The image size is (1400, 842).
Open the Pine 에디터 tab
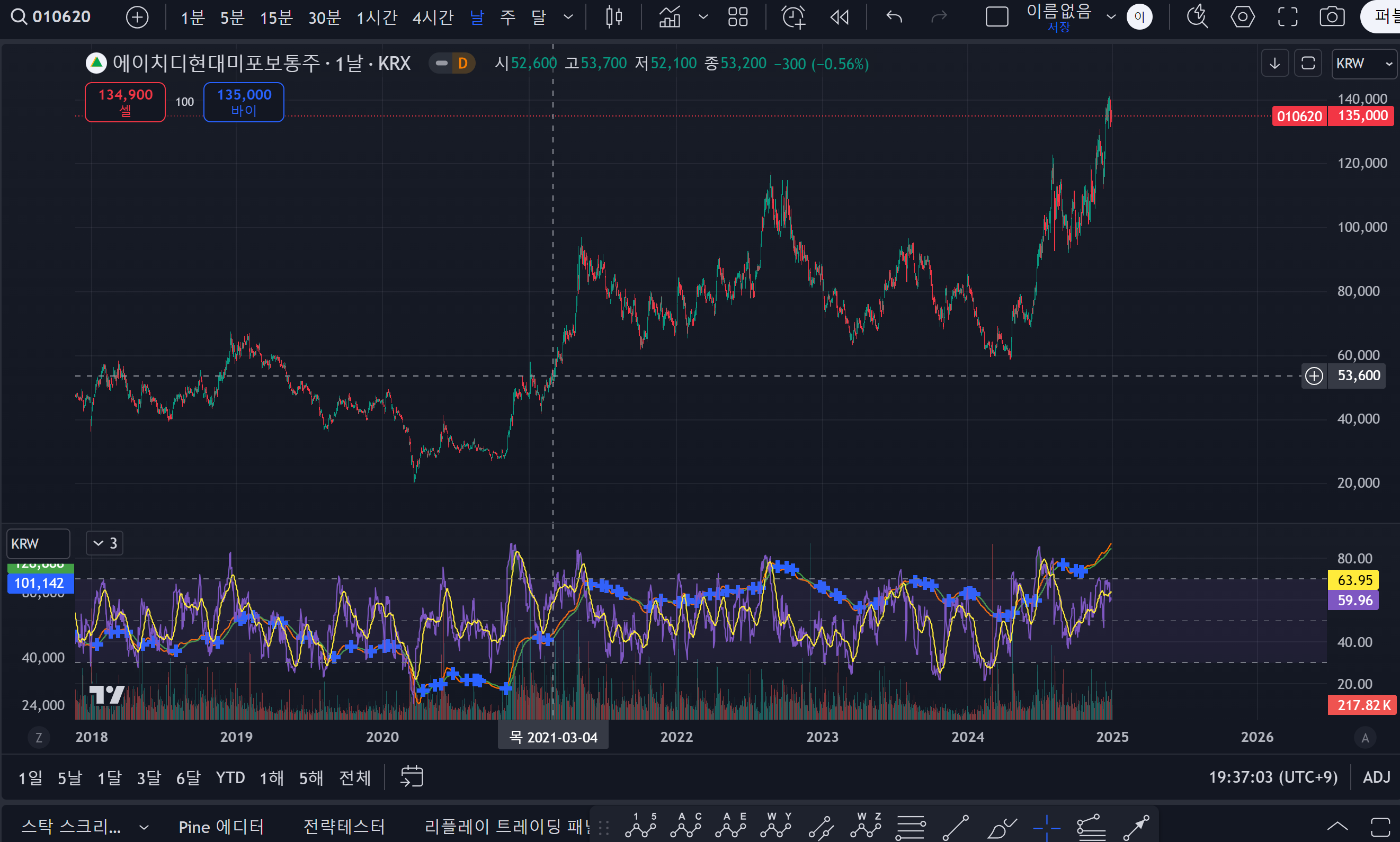221,827
